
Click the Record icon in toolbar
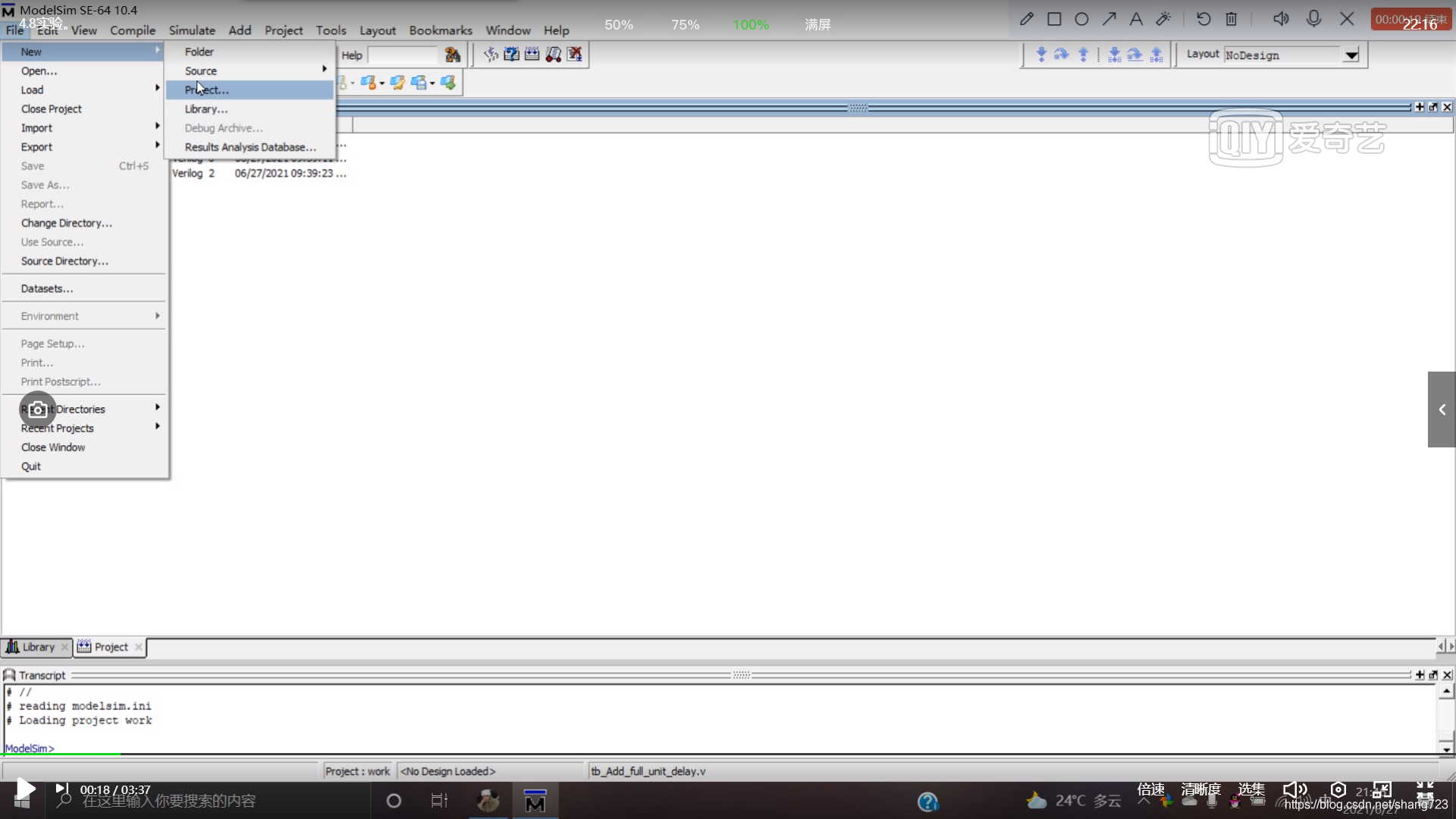1313,19
